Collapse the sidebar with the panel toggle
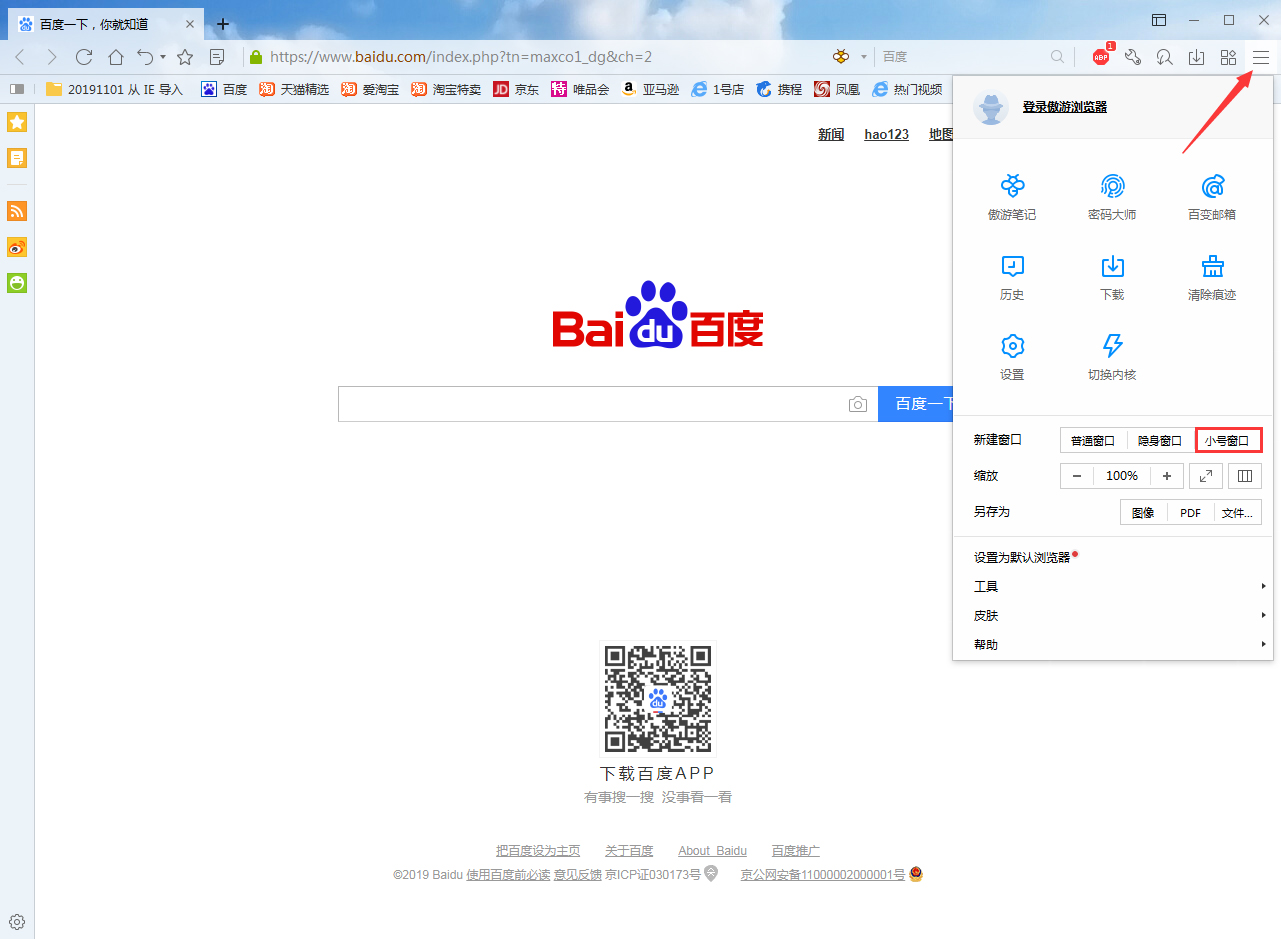 tap(16, 88)
